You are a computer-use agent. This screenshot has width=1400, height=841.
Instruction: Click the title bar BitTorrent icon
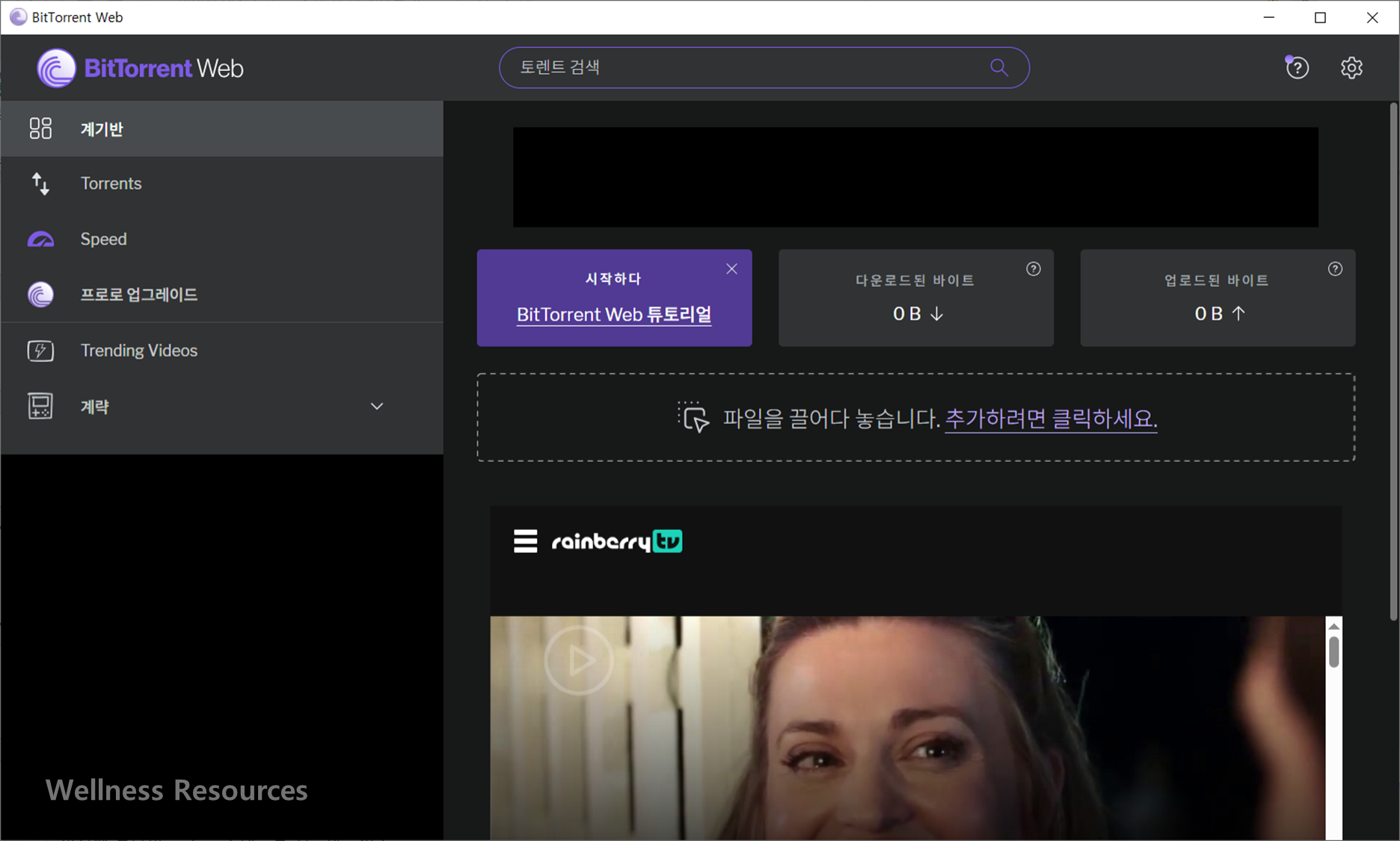tap(18, 17)
